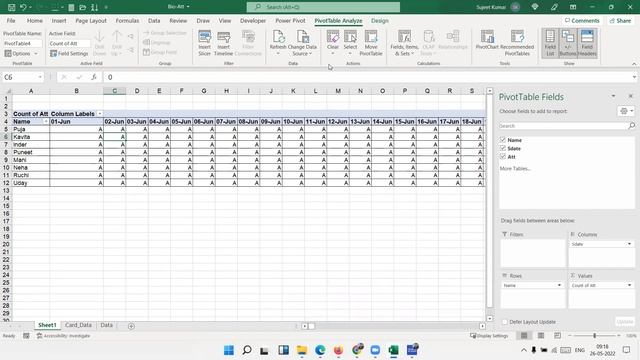Uncheck the Att field checkbox

coord(503,157)
